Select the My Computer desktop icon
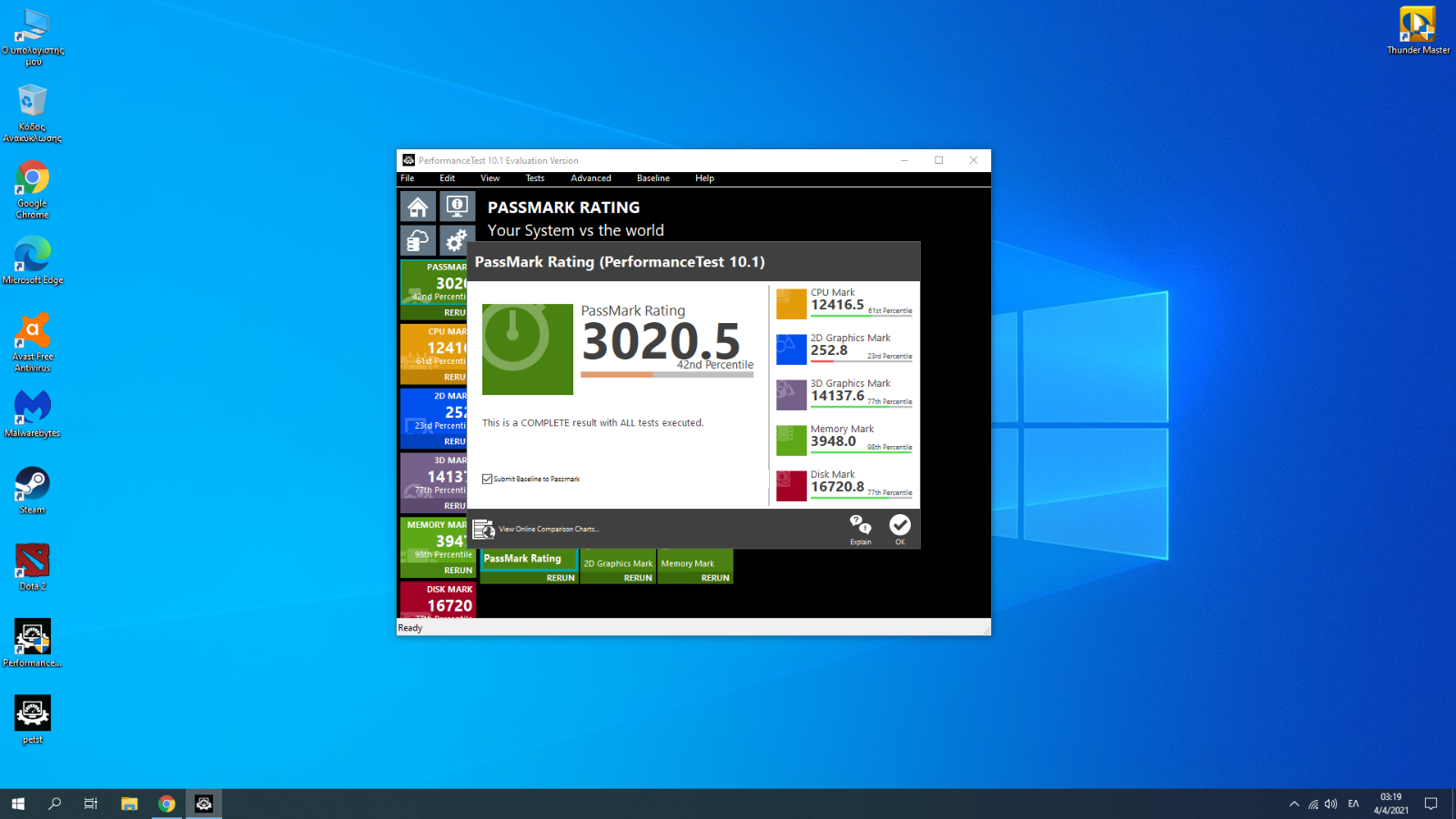The image size is (1456, 819). 33,37
